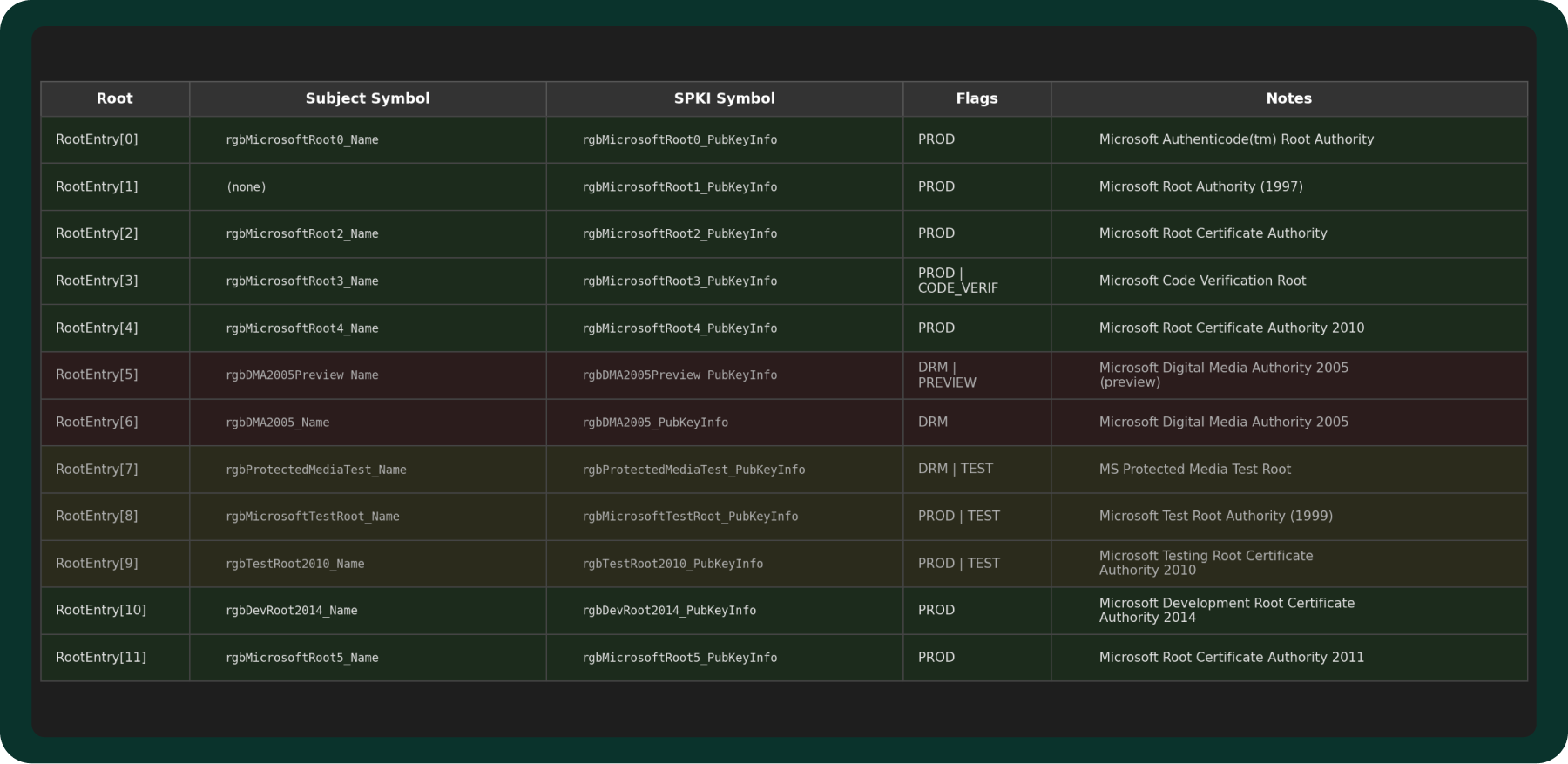Click MS Protected Media Test Root note
This screenshot has width=1568, height=764.
[x=1195, y=469]
